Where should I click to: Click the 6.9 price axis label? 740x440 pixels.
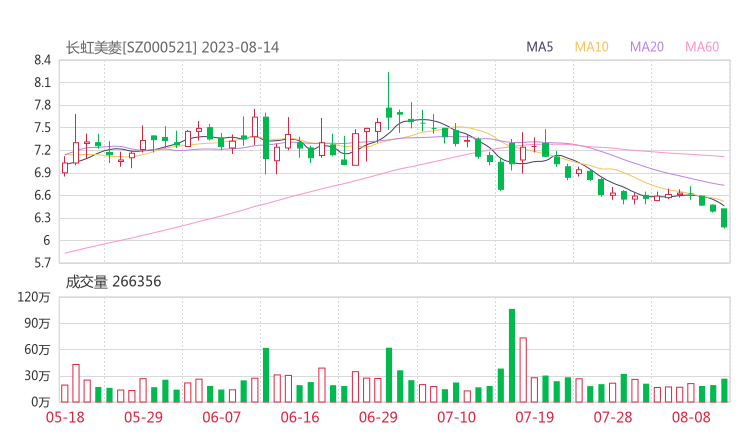pyautogui.click(x=42, y=173)
